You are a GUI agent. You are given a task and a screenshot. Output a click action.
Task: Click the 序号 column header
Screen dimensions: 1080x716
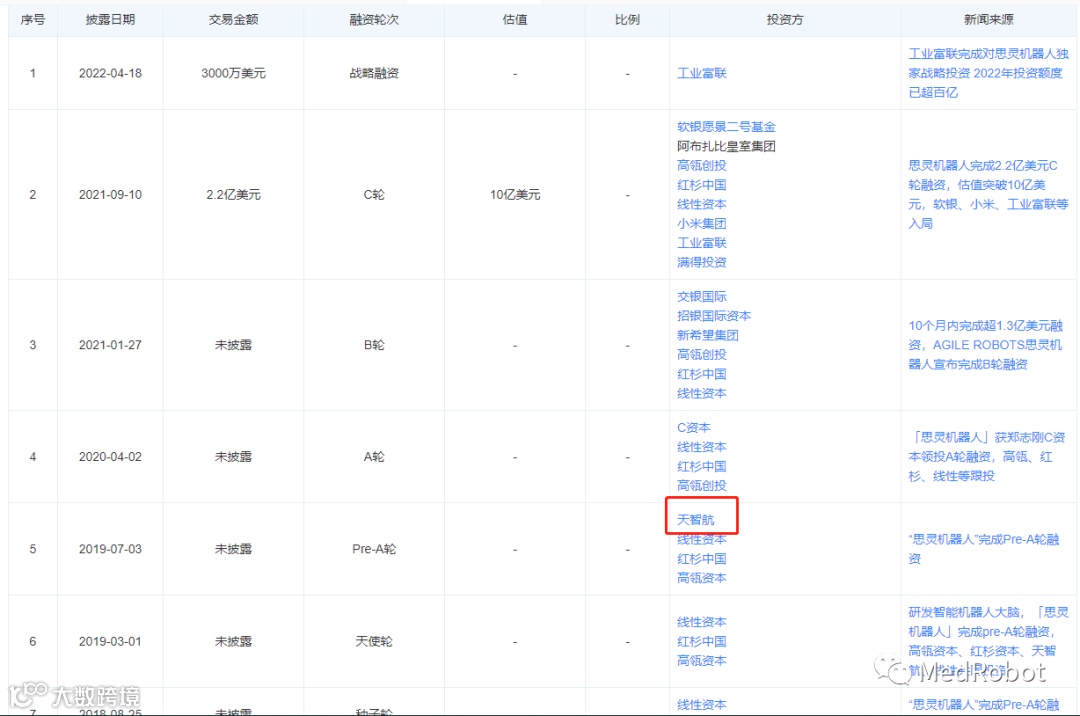(x=32, y=20)
